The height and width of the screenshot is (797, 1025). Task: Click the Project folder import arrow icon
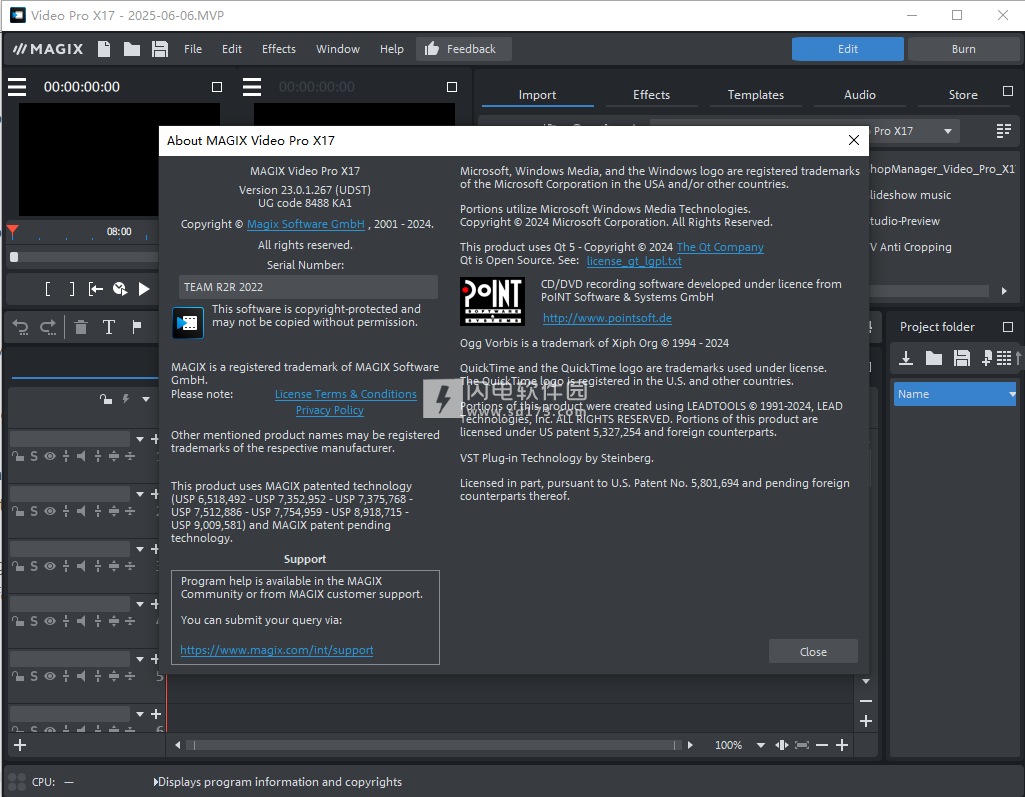(906, 358)
